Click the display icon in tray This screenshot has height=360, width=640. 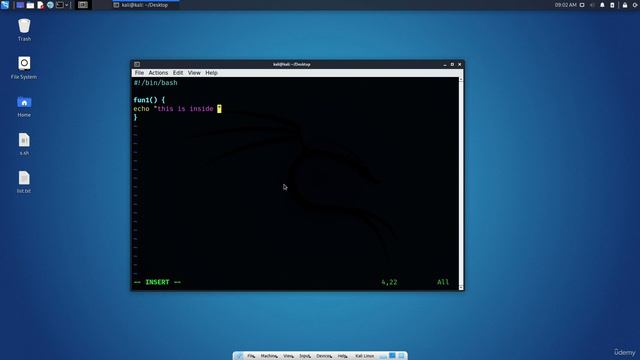point(582,5)
